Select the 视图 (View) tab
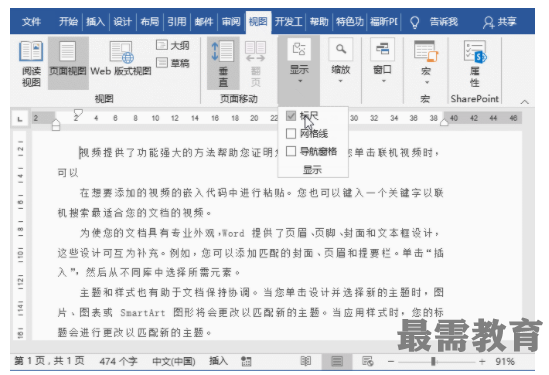 [x=258, y=22]
